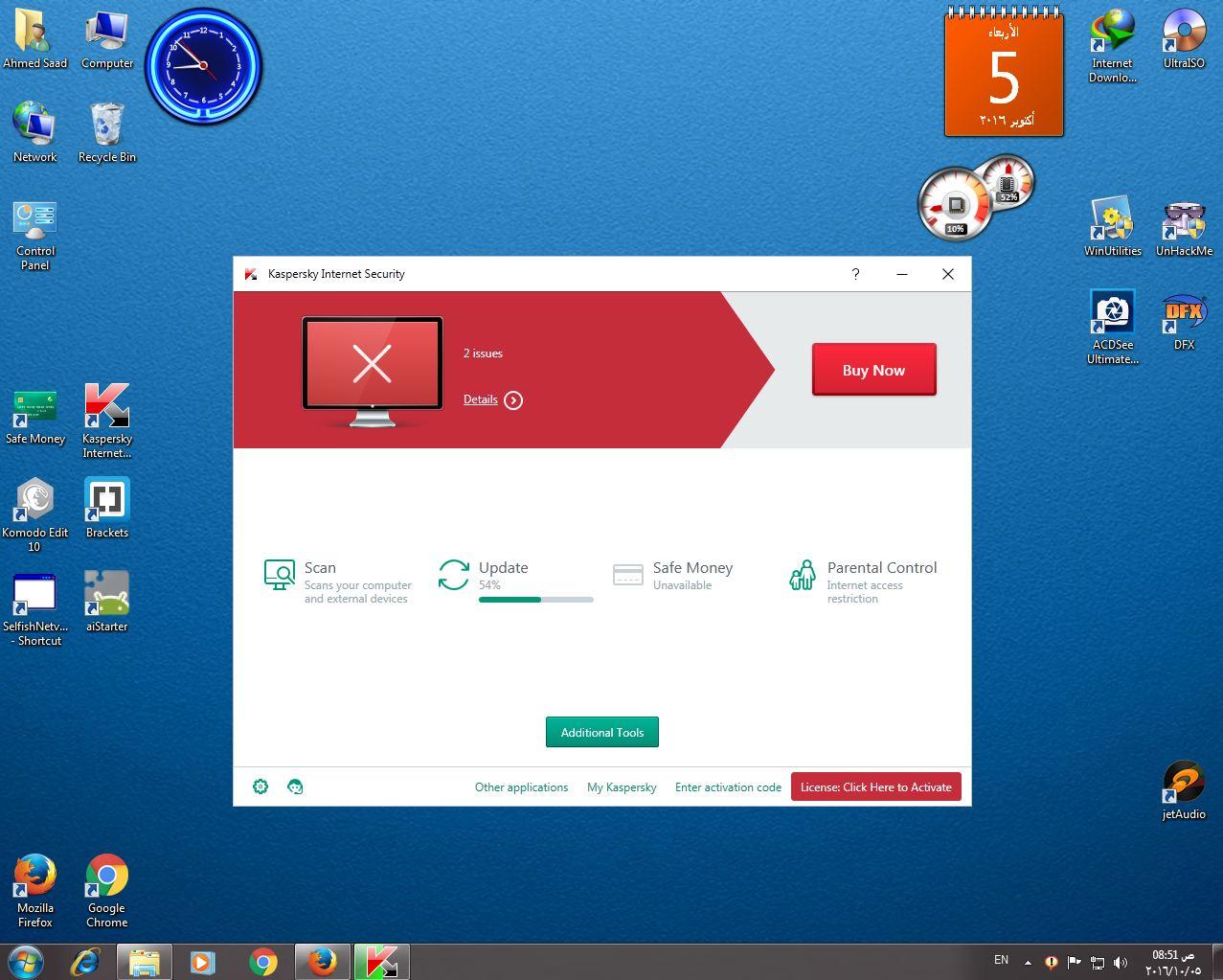The height and width of the screenshot is (980, 1223).
Task: Click the Parental Control label
Action: 882,568
